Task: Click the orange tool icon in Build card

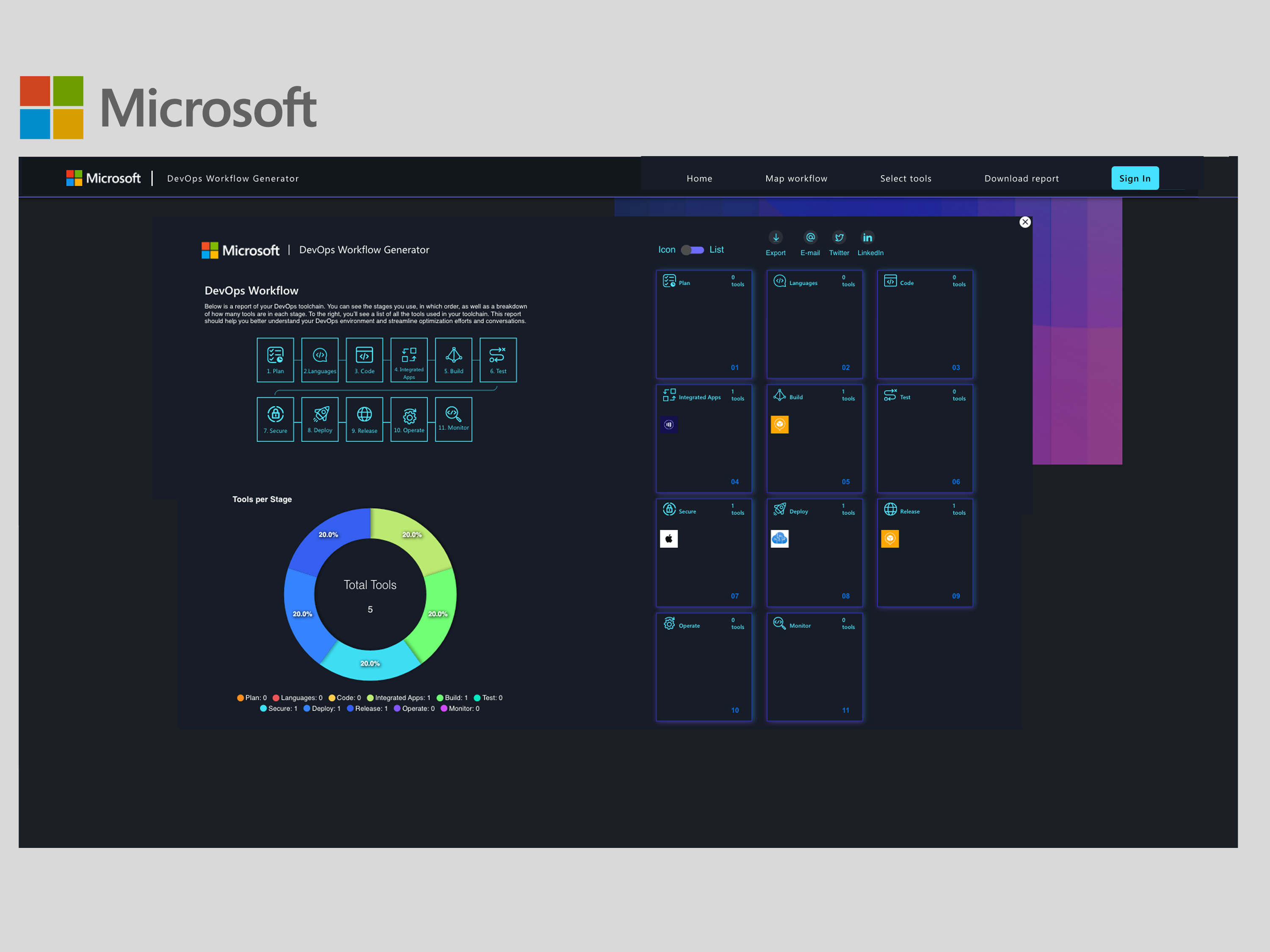Action: tap(779, 425)
